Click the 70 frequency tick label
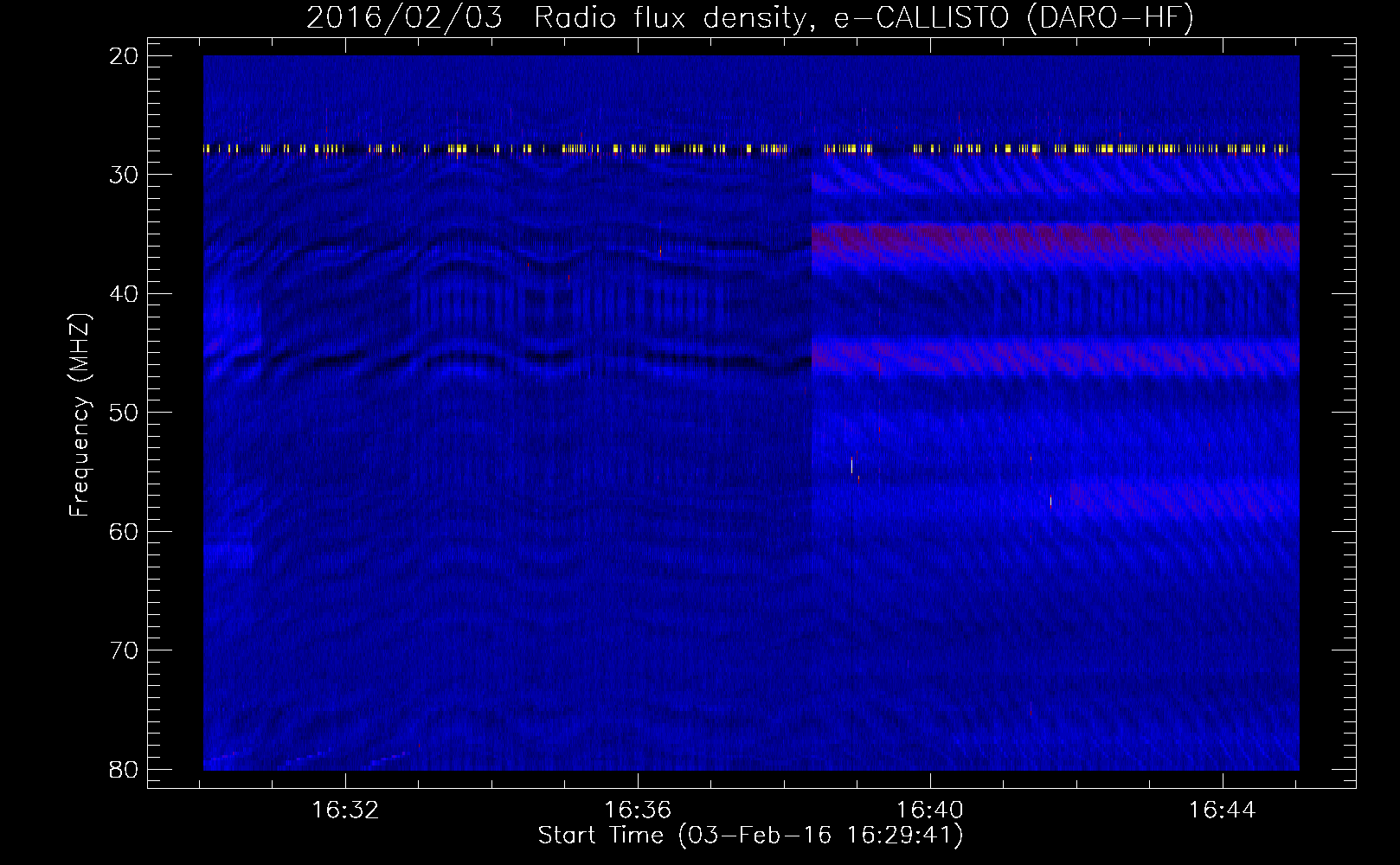The height and width of the screenshot is (865, 1400). pos(125,650)
